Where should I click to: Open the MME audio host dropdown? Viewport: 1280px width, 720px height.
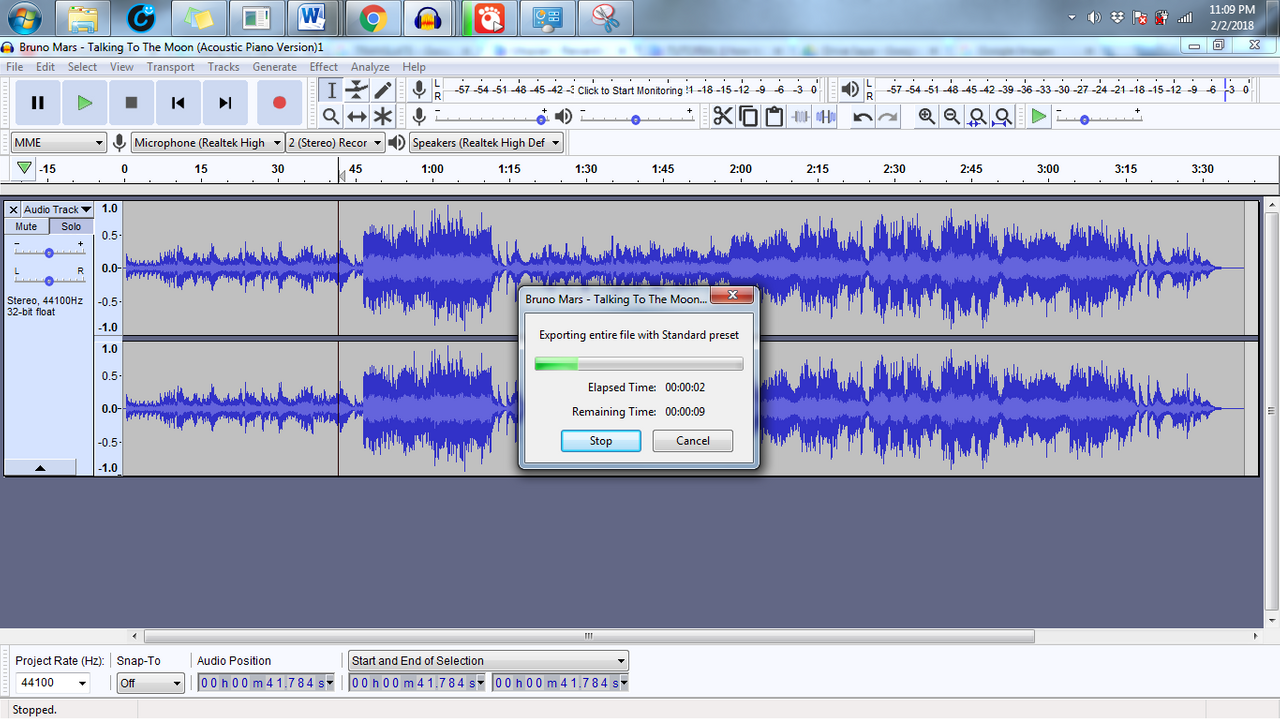[59, 143]
